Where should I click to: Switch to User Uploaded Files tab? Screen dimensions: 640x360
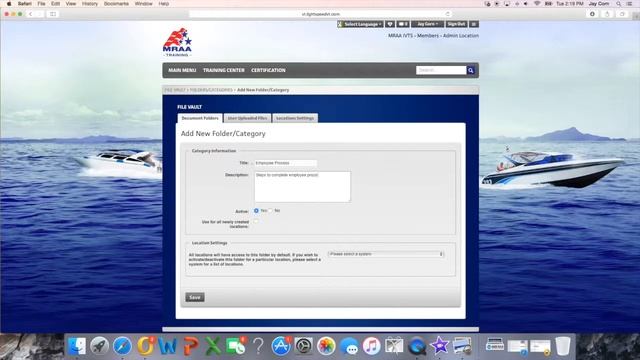(x=247, y=118)
